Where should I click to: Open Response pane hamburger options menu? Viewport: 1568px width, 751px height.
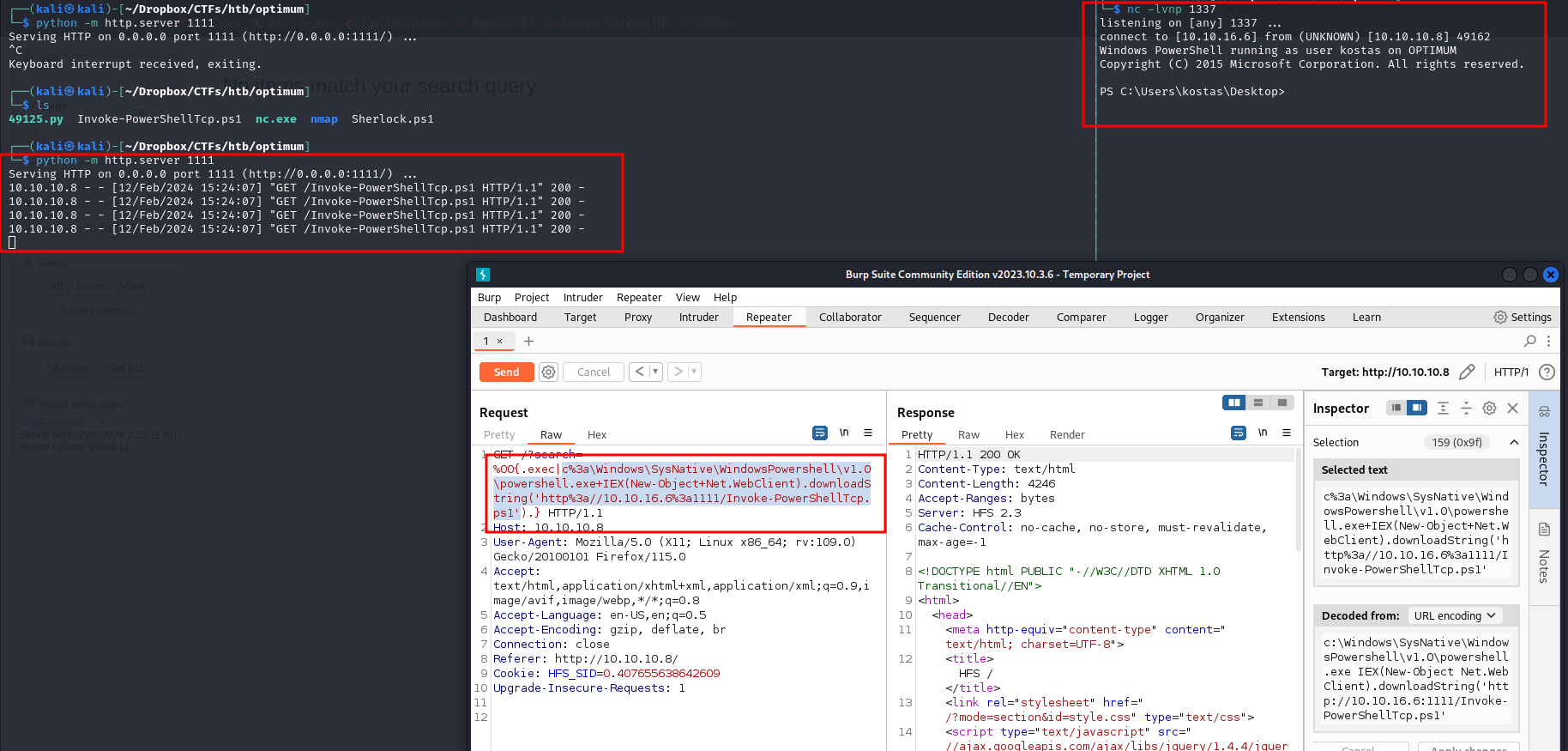click(x=1287, y=433)
